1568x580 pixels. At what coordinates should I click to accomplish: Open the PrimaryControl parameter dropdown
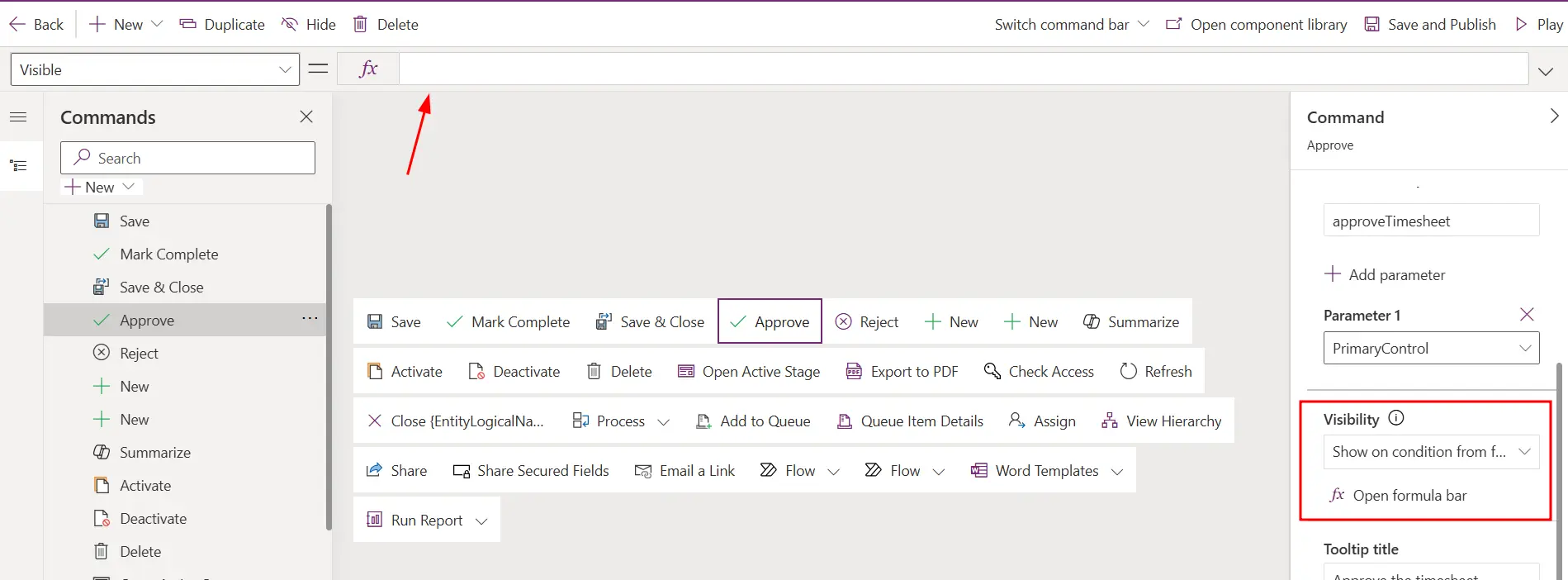tap(1431, 348)
